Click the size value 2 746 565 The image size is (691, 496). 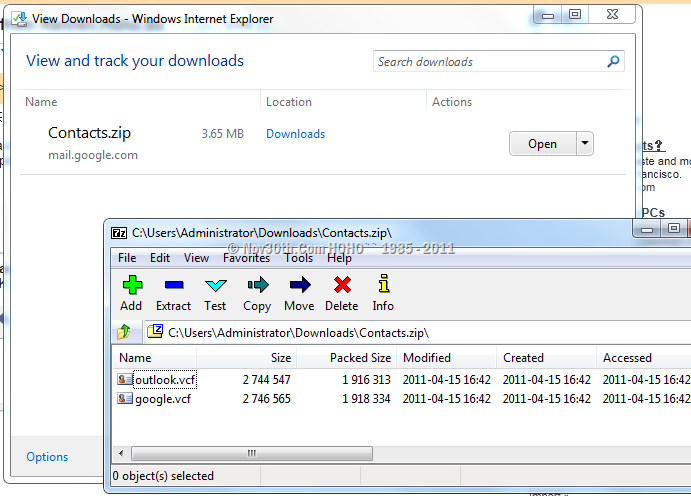click(267, 399)
